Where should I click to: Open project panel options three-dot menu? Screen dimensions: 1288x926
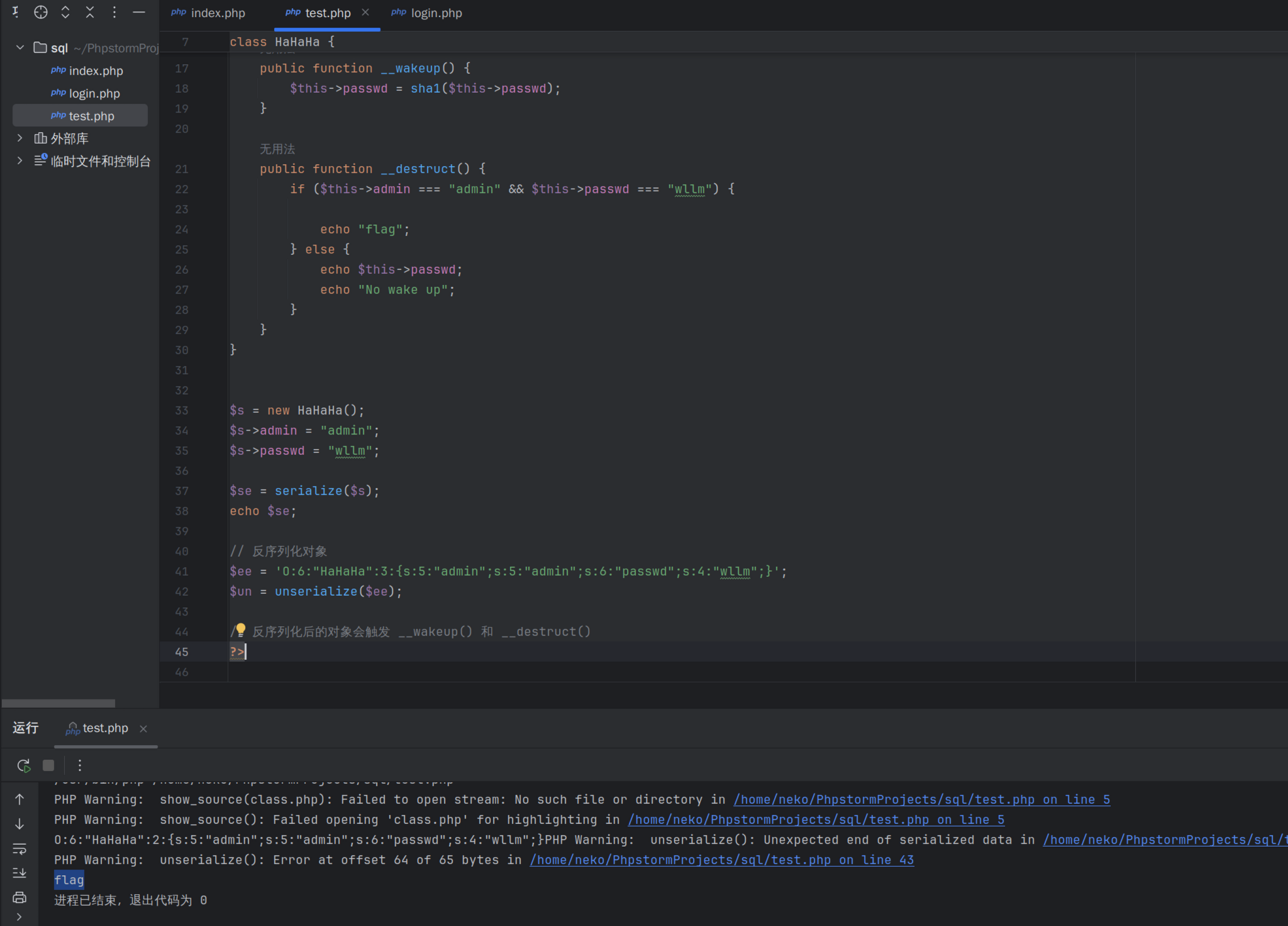pyautogui.click(x=114, y=12)
